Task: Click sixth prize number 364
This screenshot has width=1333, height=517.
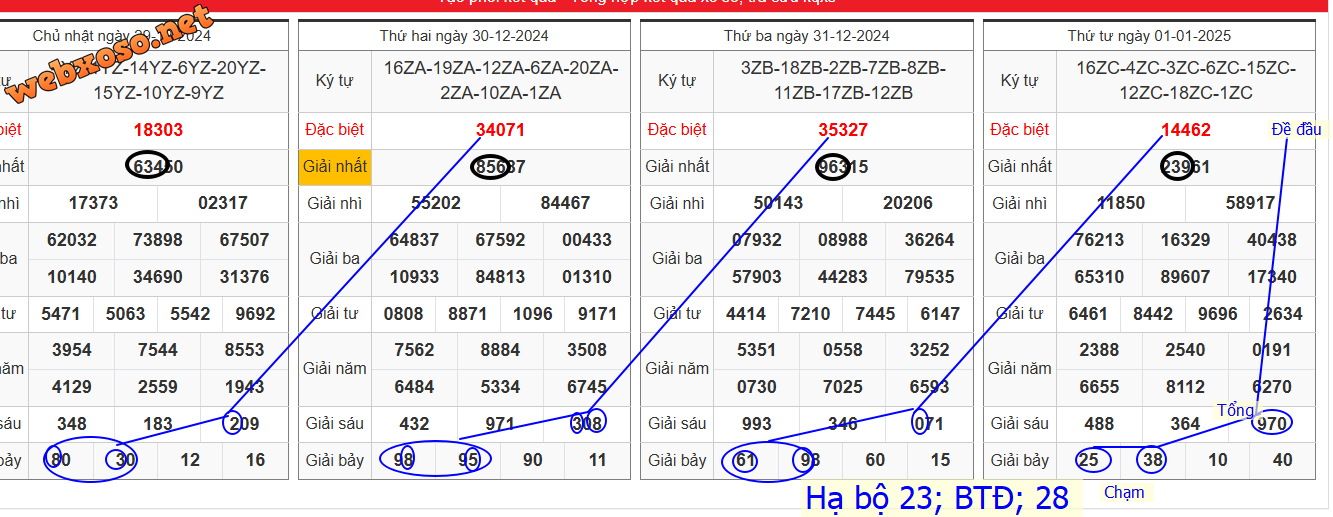Action: pyautogui.click(x=1185, y=424)
